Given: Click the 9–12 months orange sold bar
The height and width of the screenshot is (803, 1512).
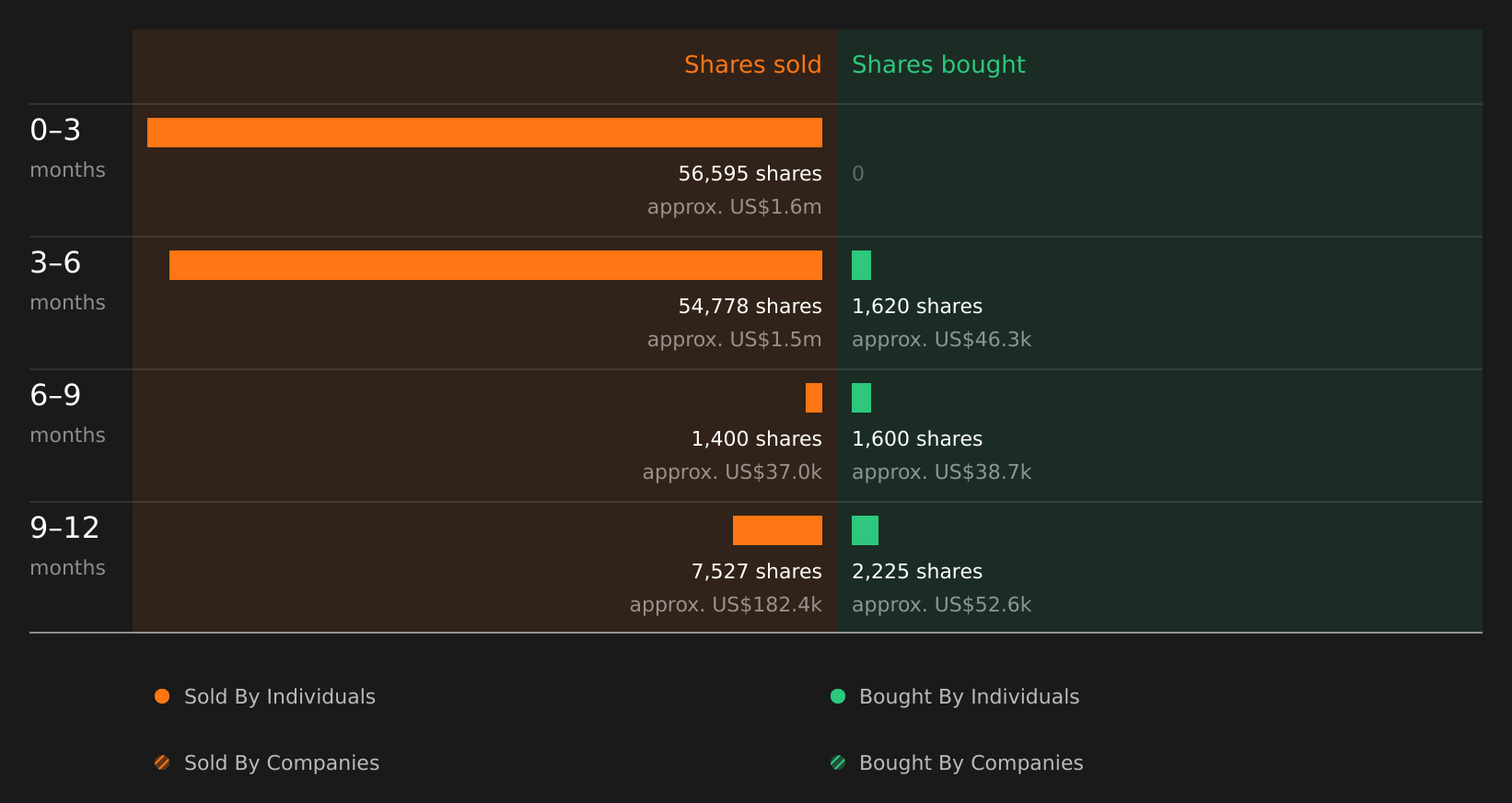Looking at the screenshot, I should (777, 530).
